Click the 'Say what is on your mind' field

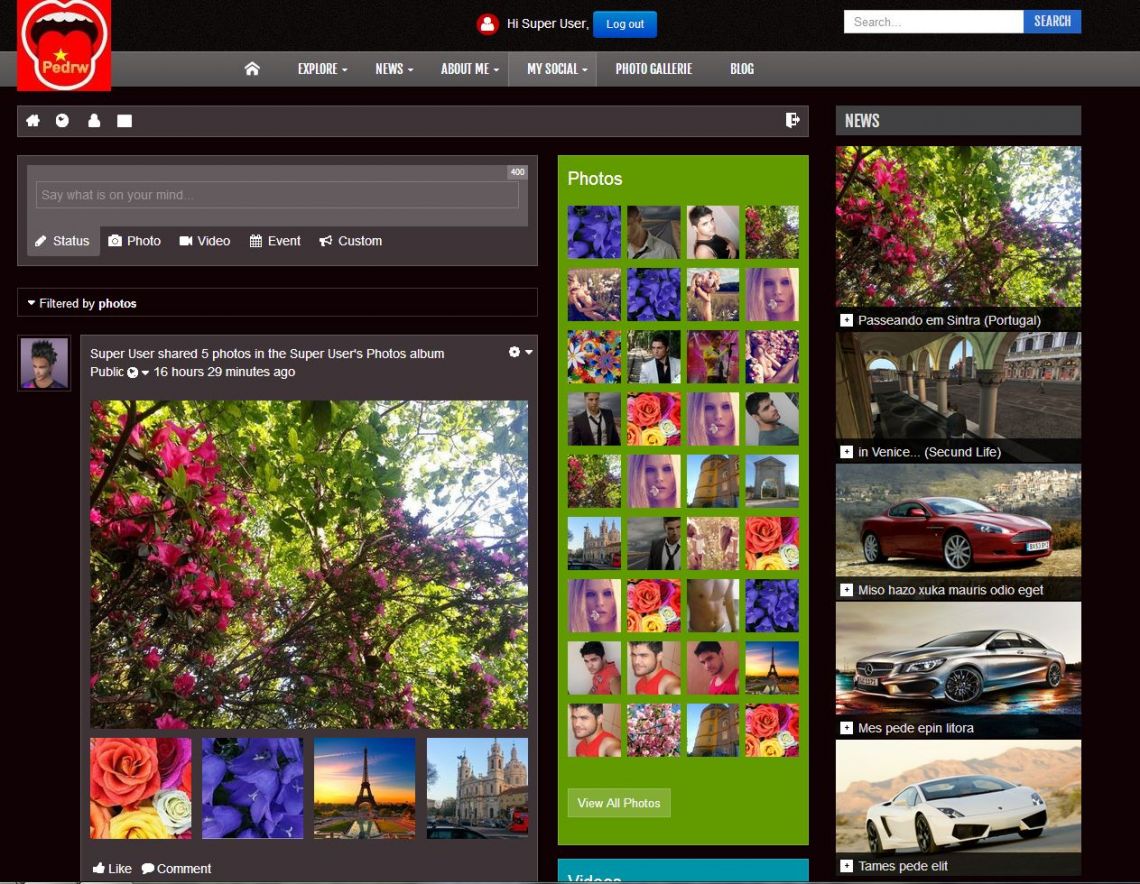pos(277,195)
